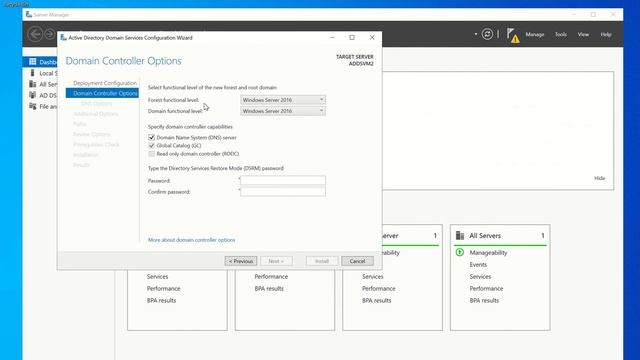Viewport: 640px width, 360px height.
Task: Click Events in All Servers tile
Action: coord(478,265)
